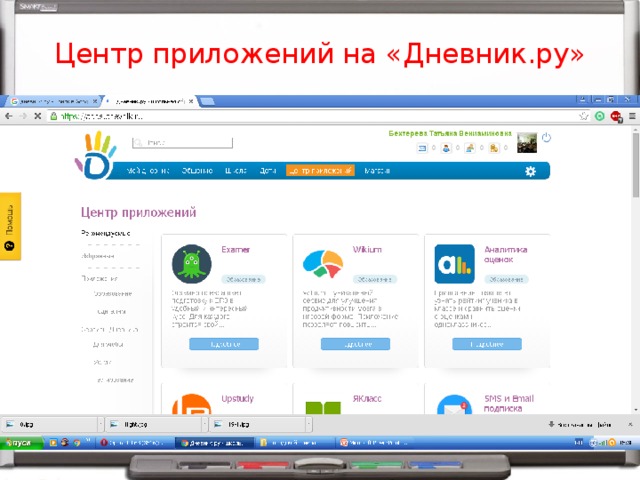Click the ЯКласс green app icon

click(x=323, y=407)
